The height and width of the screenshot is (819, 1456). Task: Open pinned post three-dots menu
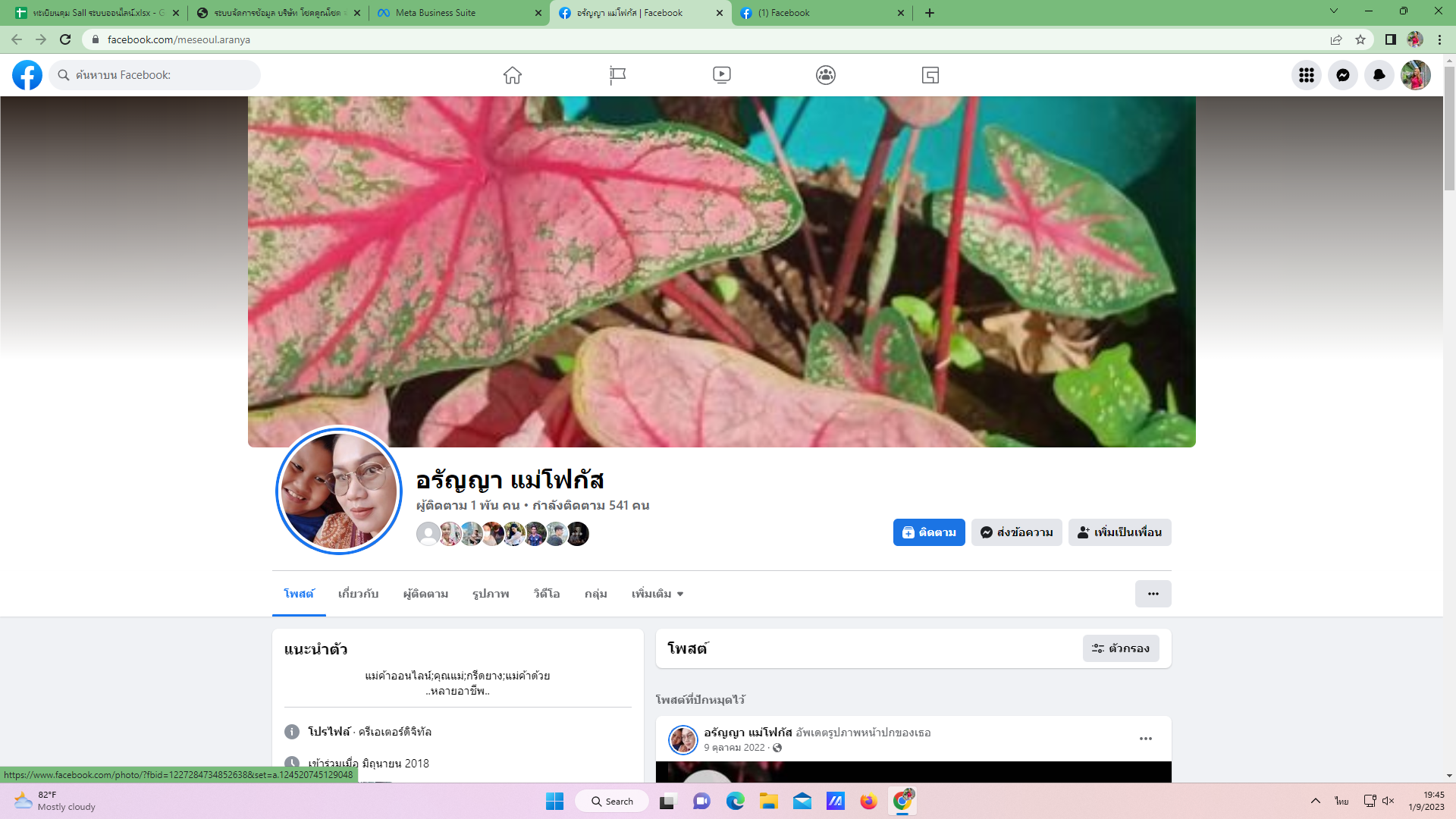pyautogui.click(x=1145, y=739)
